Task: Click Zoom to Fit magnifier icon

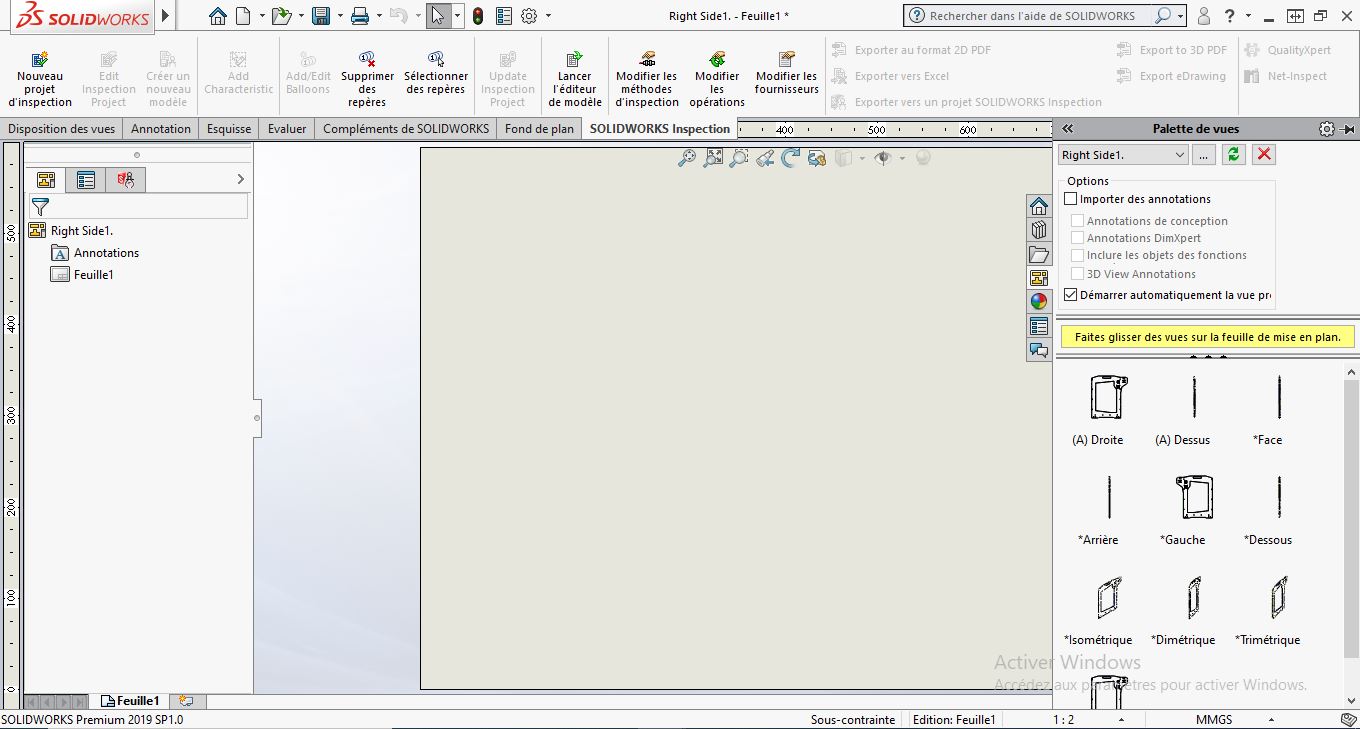Action: (x=687, y=158)
